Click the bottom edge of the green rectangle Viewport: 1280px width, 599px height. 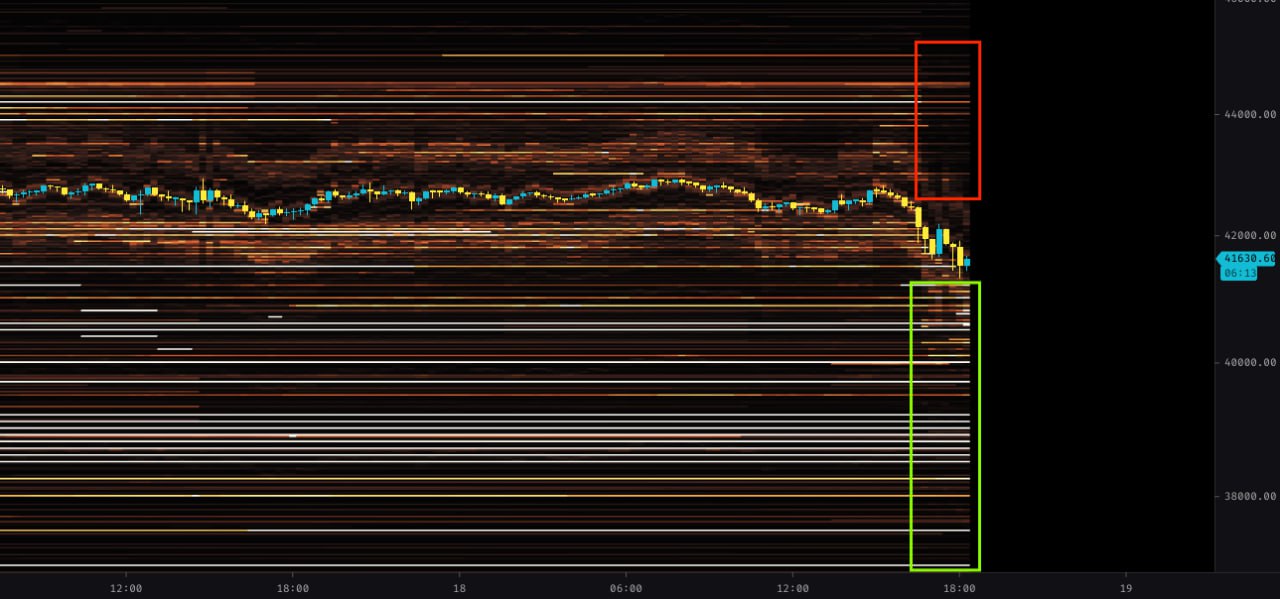945,569
